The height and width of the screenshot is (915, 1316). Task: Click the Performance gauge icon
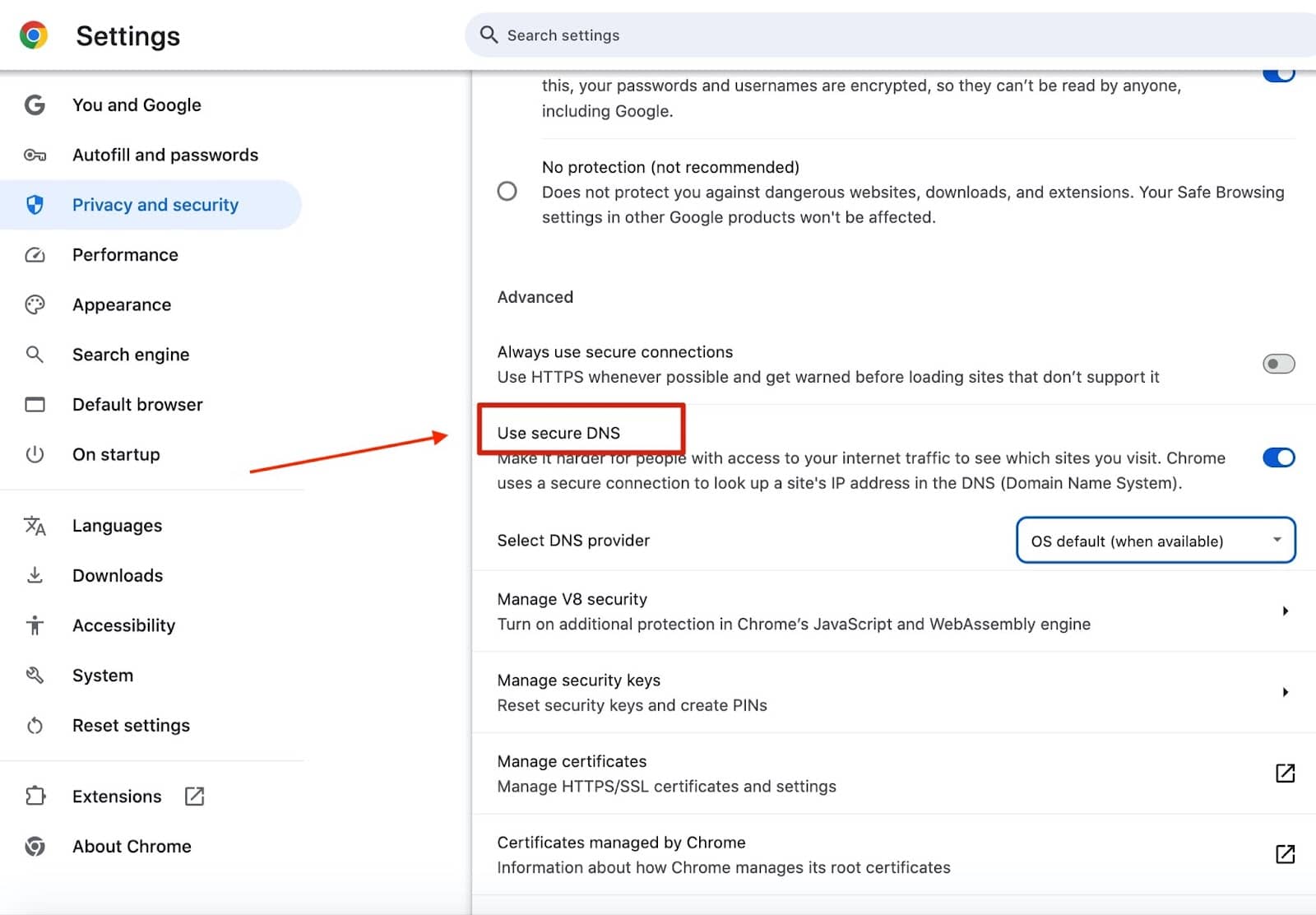pyautogui.click(x=35, y=255)
